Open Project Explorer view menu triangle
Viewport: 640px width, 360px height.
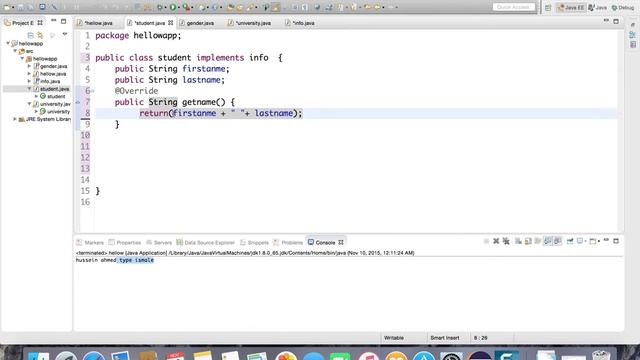point(65,35)
